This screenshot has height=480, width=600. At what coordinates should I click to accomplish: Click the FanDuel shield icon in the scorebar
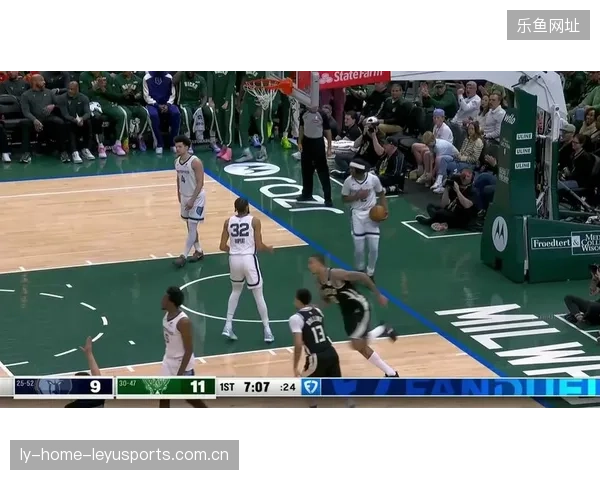(310, 387)
